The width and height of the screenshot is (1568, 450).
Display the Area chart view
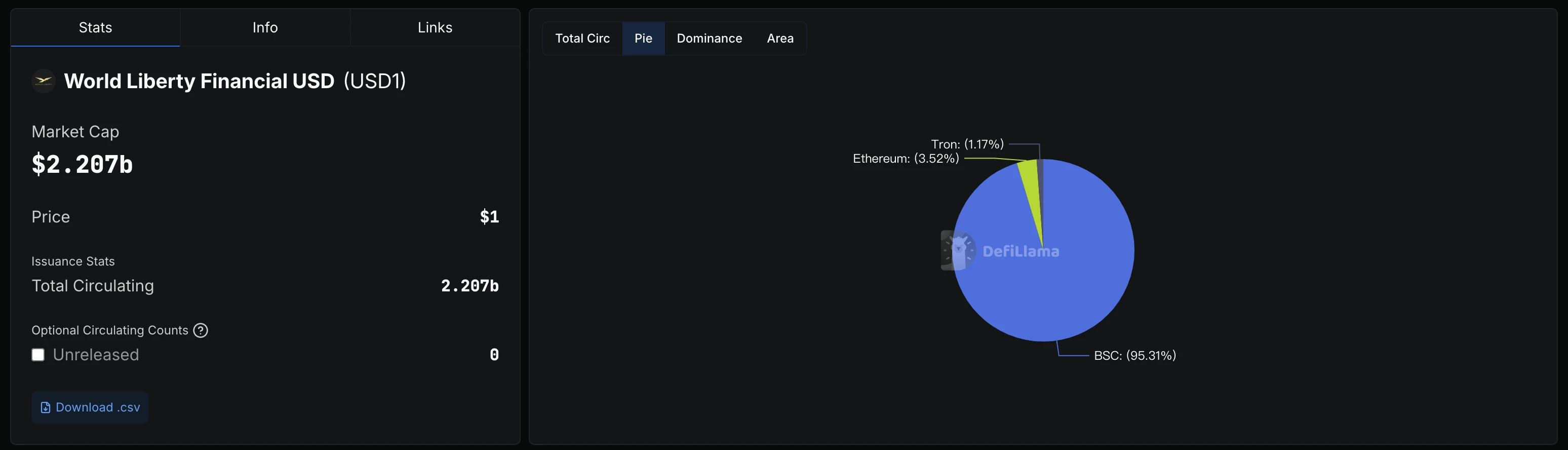[780, 39]
